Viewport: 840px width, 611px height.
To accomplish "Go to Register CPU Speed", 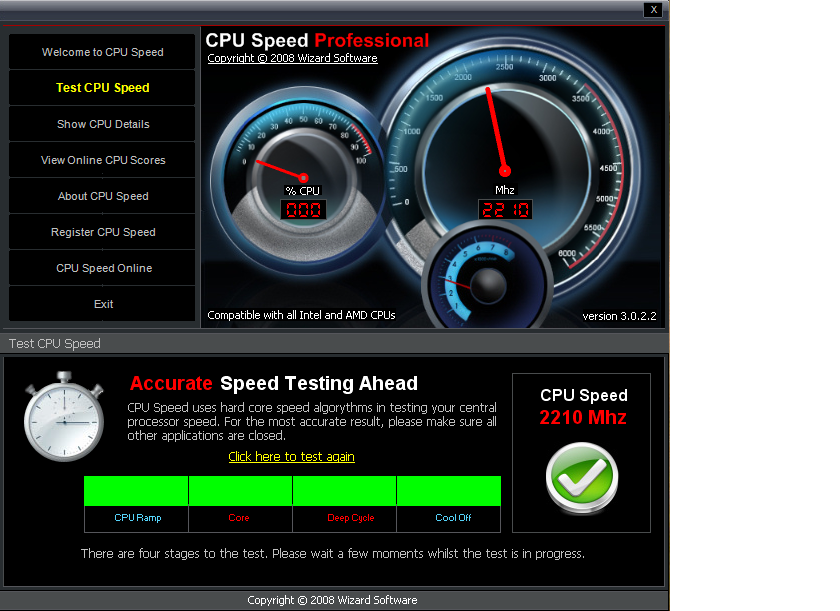I will [x=102, y=232].
